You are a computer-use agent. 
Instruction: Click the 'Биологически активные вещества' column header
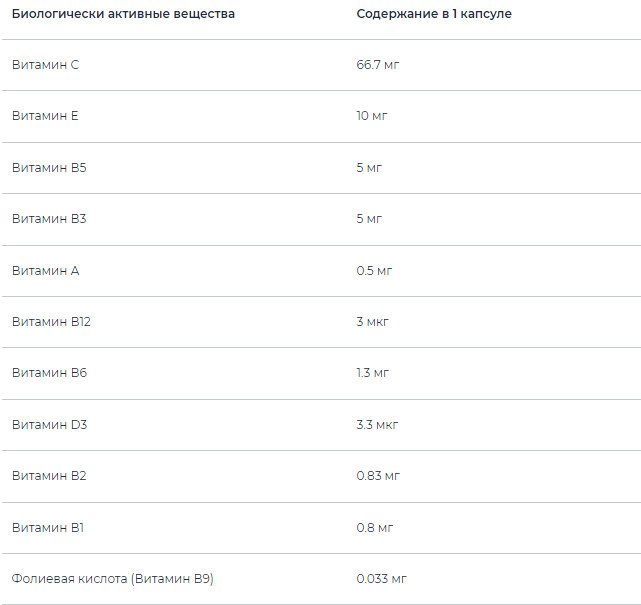[x=123, y=14]
